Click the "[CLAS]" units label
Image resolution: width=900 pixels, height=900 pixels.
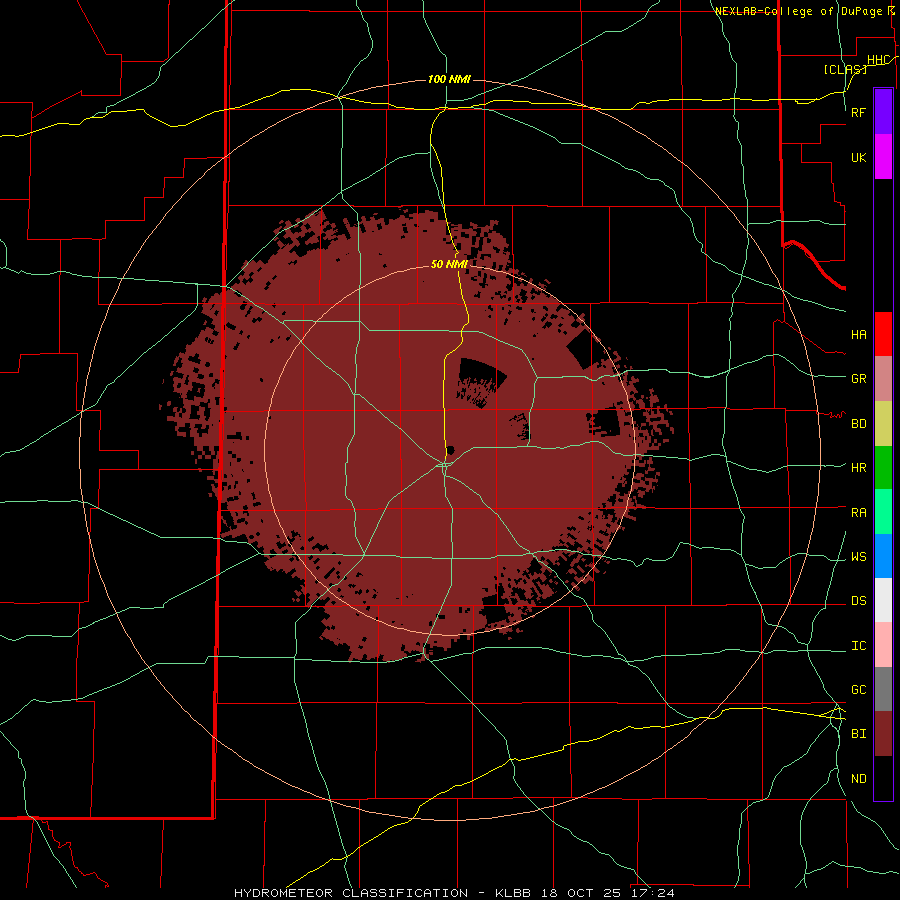[x=845, y=70]
